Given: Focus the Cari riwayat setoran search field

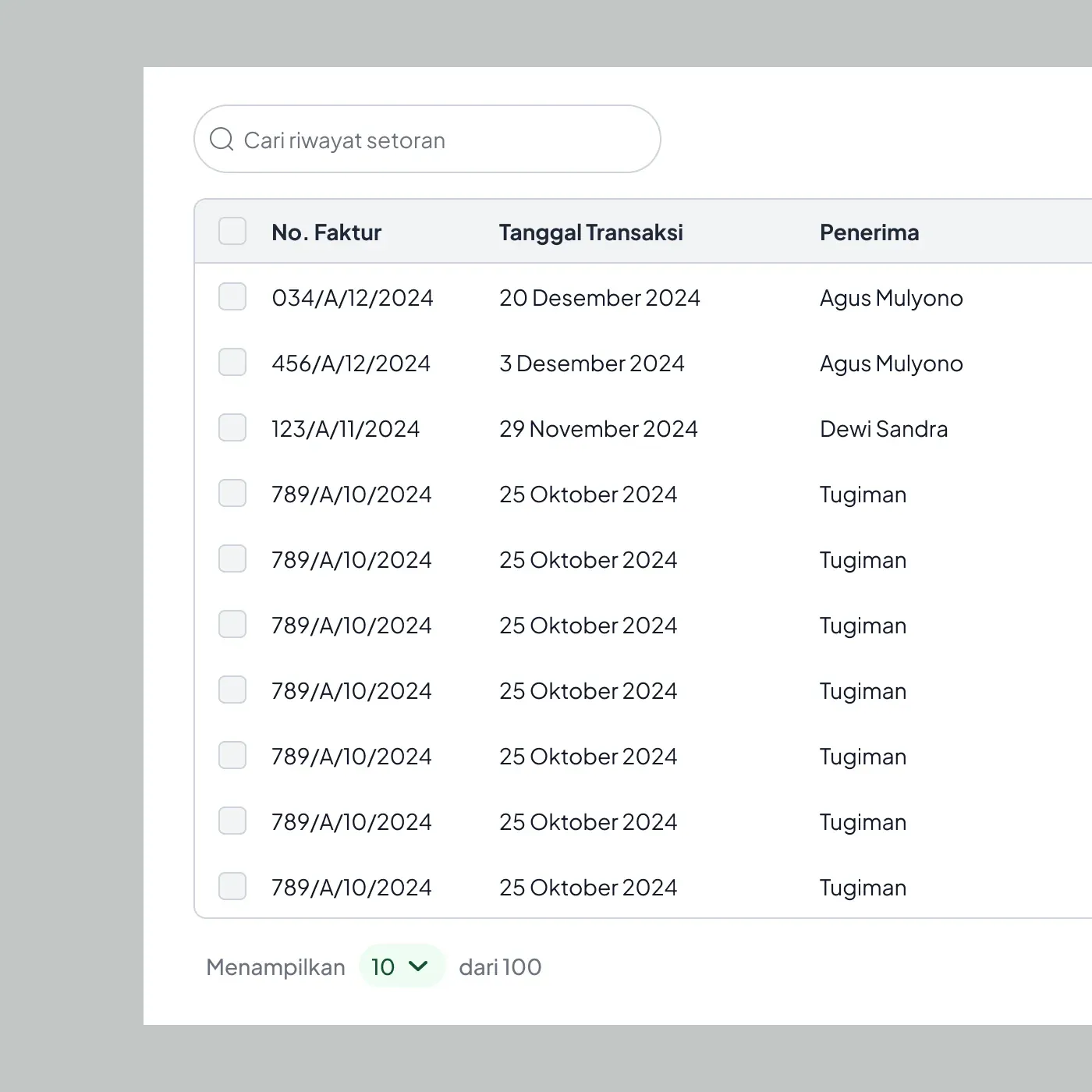Looking at the screenshot, I should click(427, 139).
